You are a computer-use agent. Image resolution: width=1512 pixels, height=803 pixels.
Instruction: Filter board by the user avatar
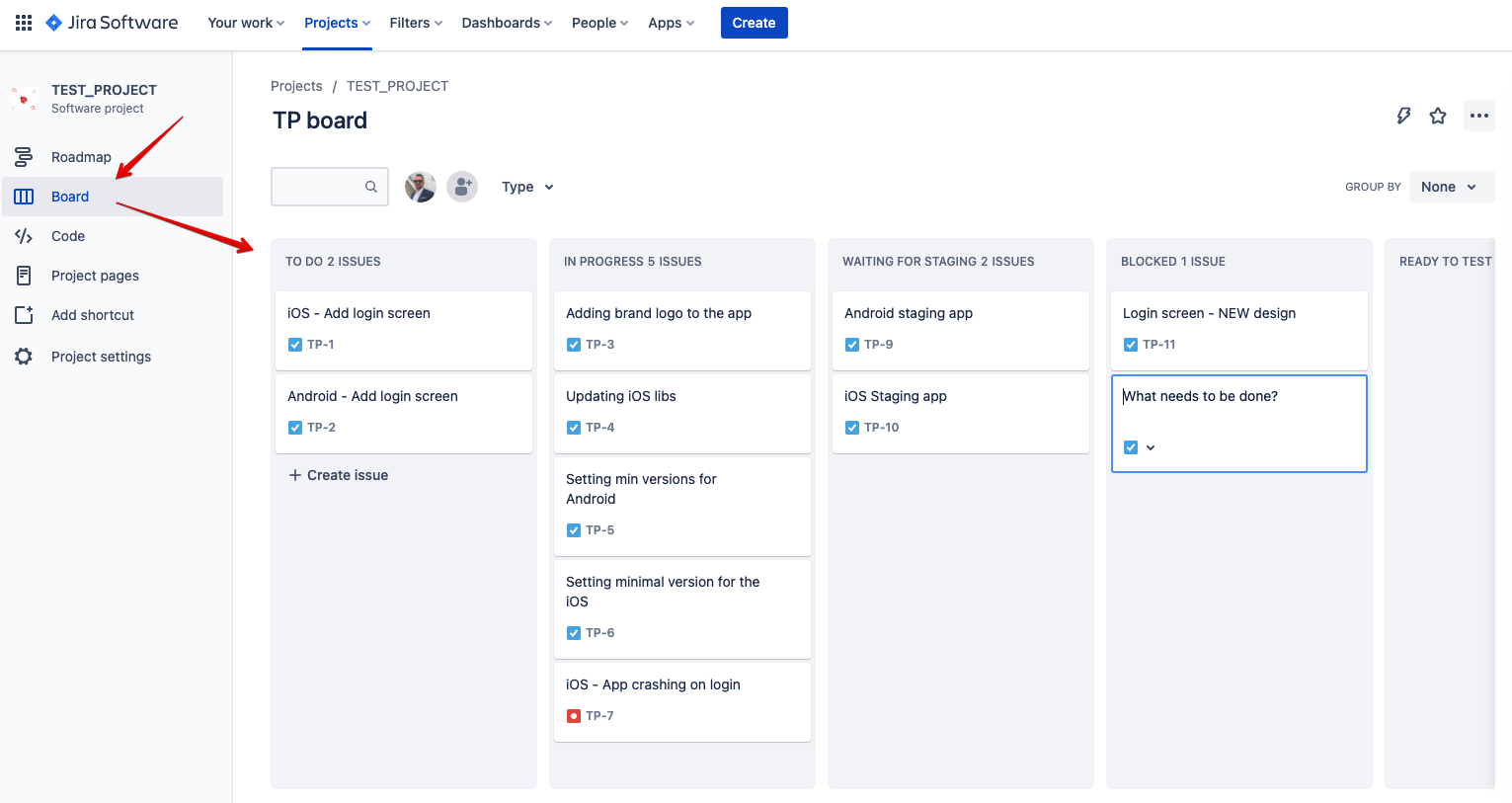point(421,187)
